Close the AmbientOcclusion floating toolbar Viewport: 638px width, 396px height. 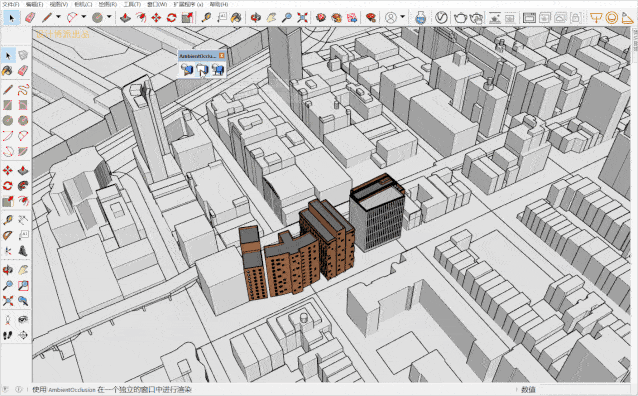222,55
